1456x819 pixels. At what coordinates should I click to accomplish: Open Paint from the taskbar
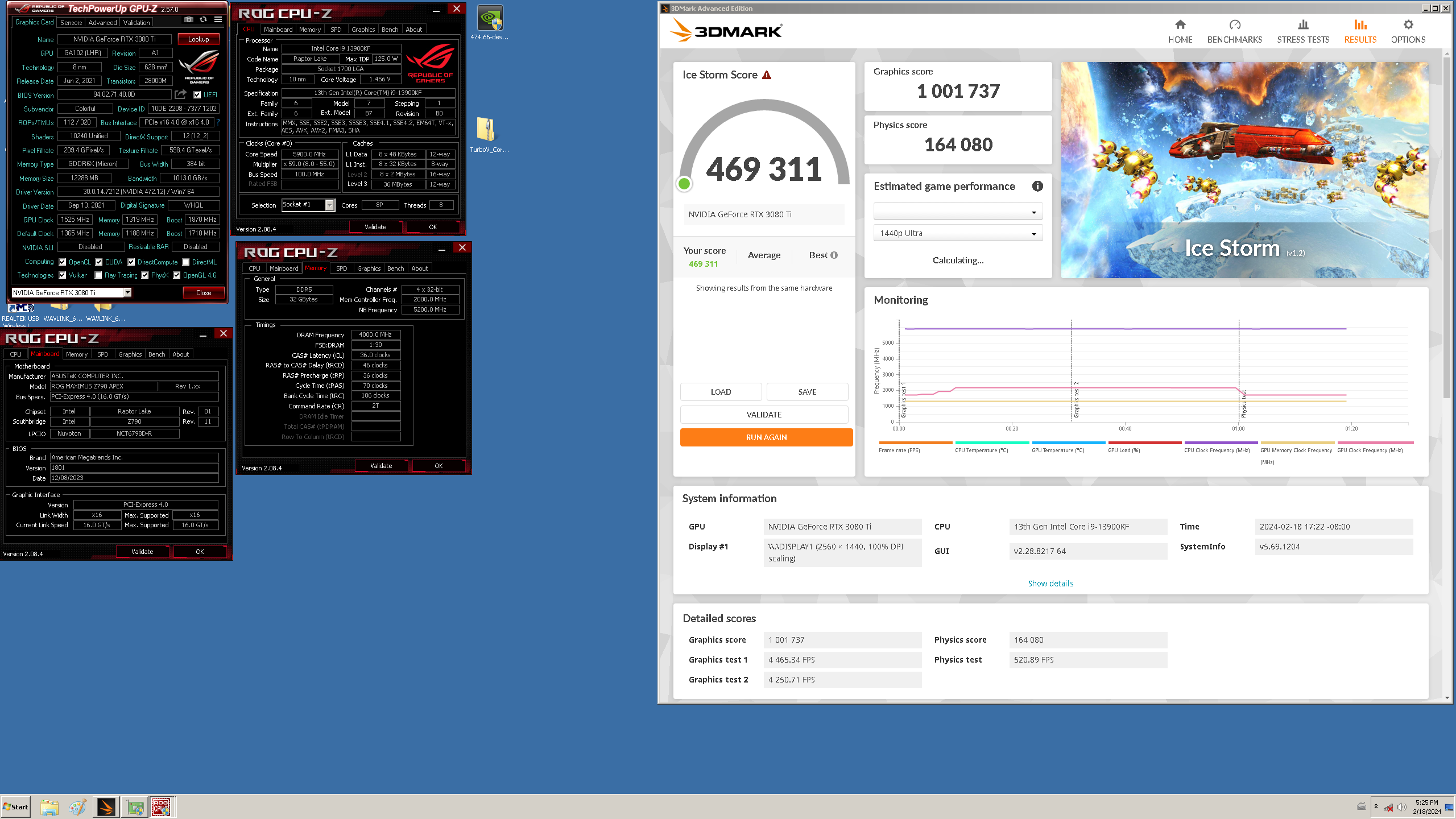[x=77, y=807]
